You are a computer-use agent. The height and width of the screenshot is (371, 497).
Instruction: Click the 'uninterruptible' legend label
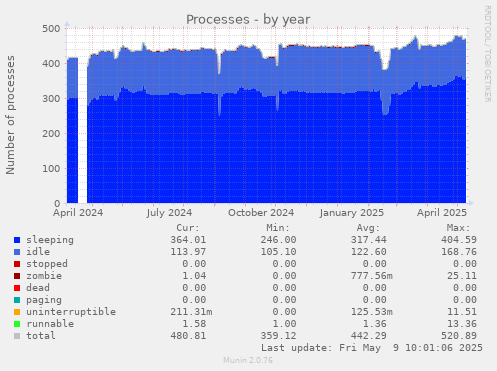pyautogui.click(x=71, y=312)
